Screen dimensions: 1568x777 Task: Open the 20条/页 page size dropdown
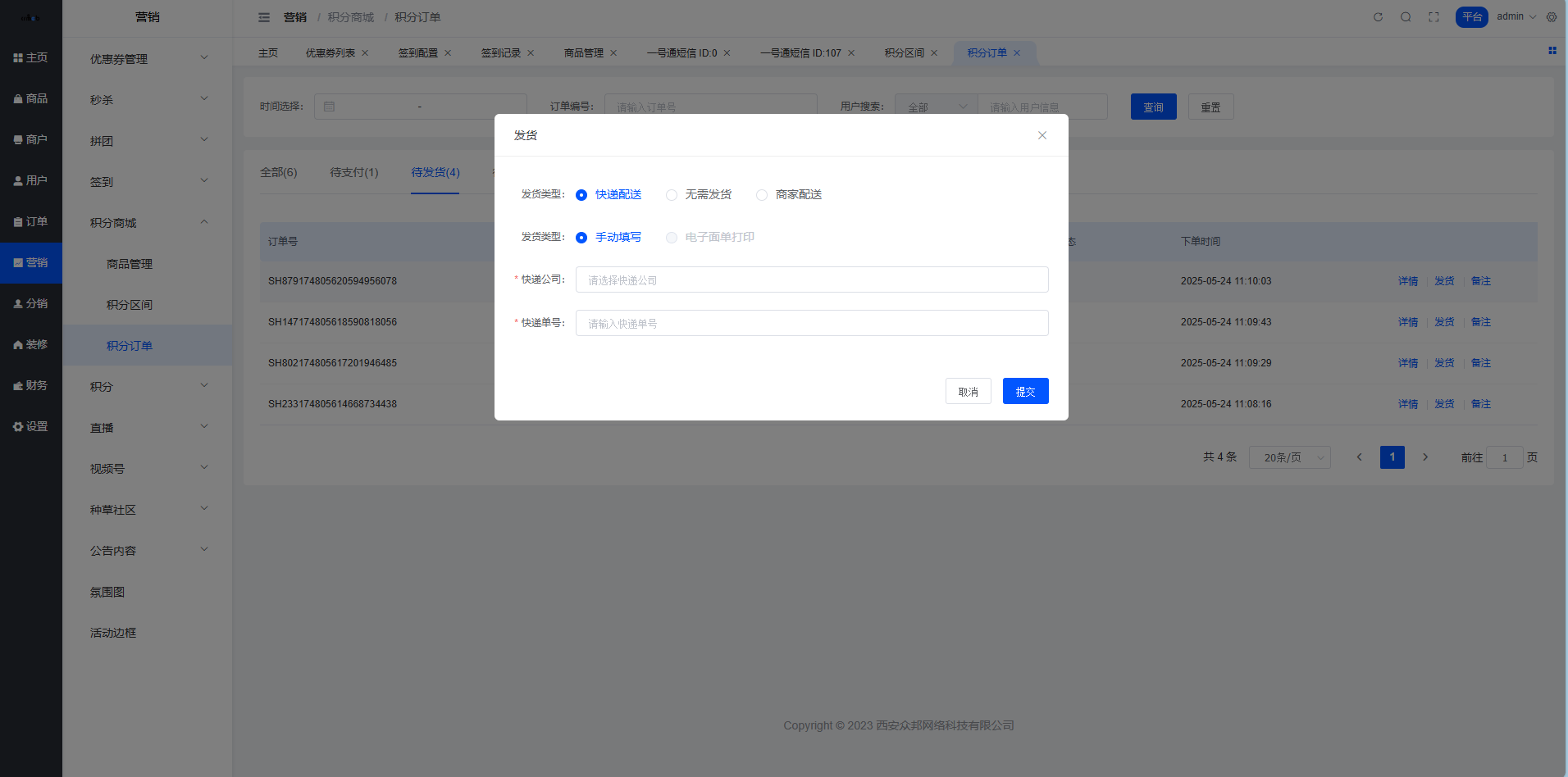click(1289, 457)
